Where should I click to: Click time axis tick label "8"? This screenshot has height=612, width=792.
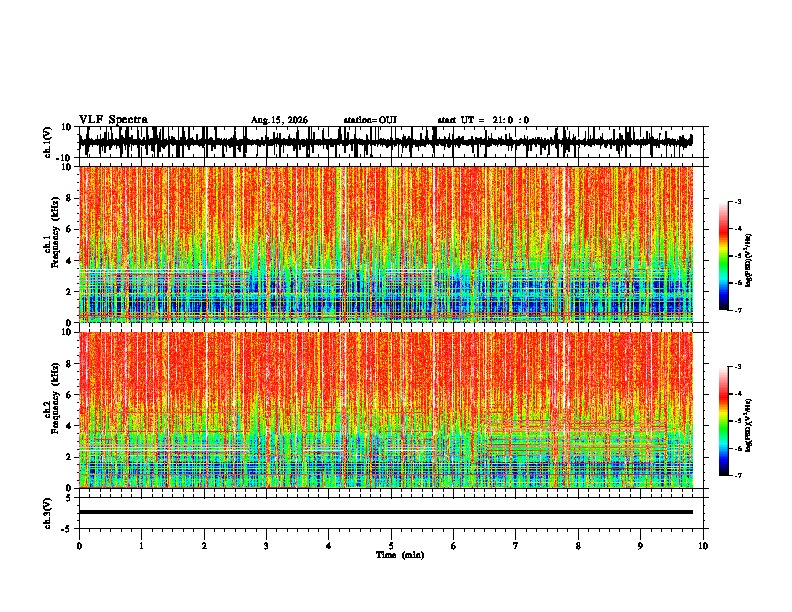[578, 546]
